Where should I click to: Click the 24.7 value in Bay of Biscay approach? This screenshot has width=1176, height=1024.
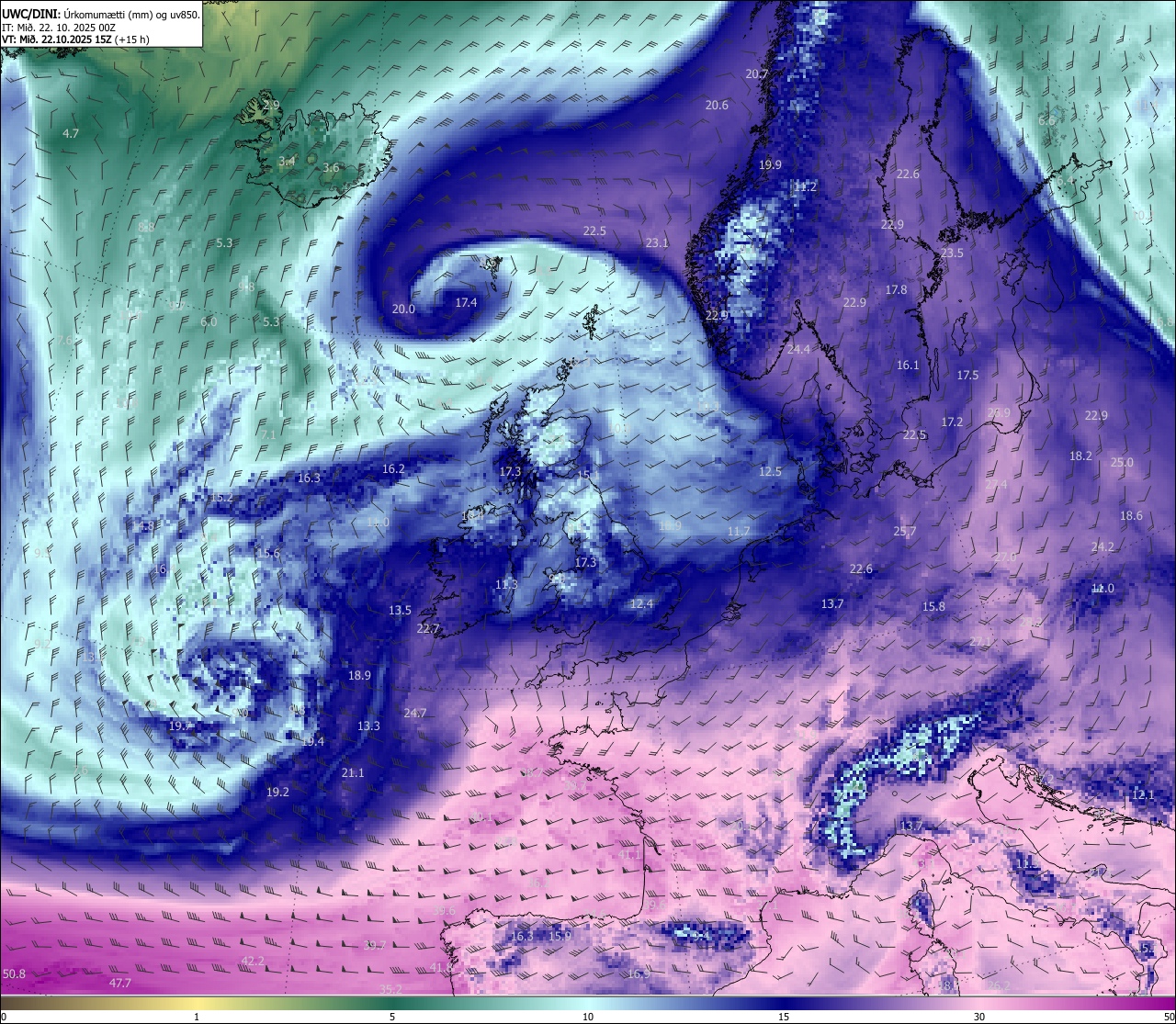[414, 714]
